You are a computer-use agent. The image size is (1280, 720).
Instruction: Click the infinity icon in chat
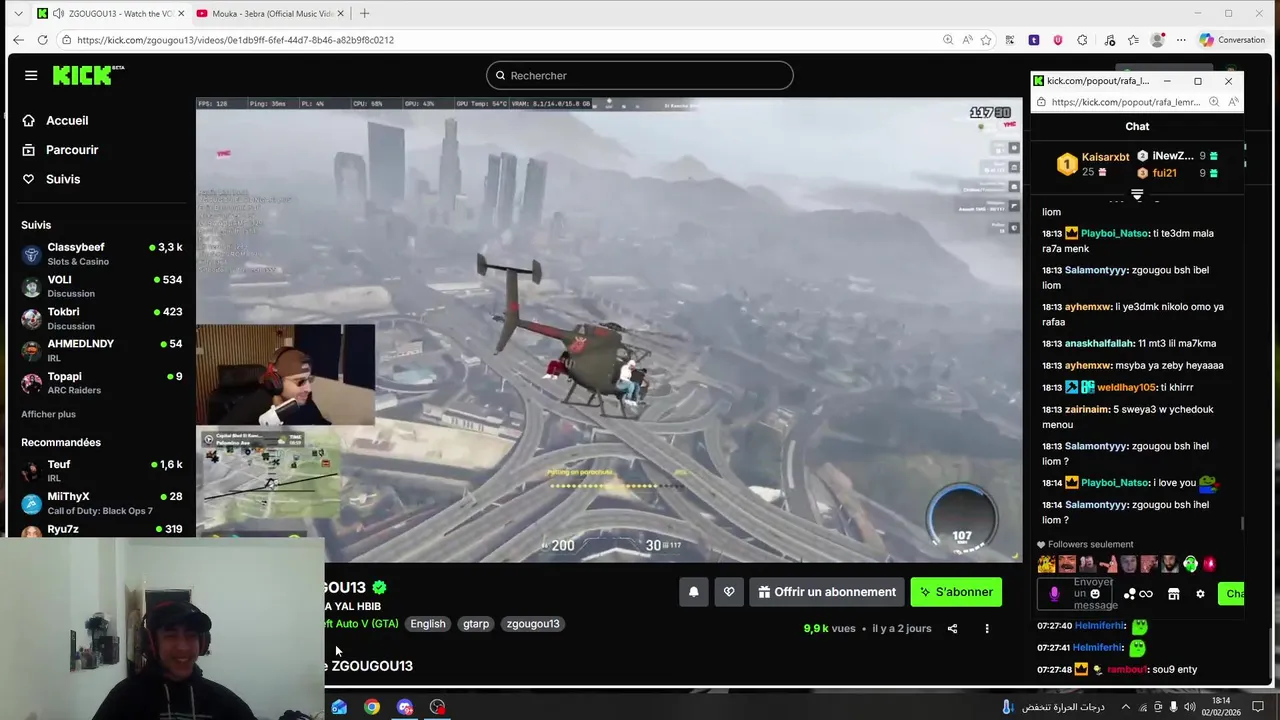click(1146, 594)
